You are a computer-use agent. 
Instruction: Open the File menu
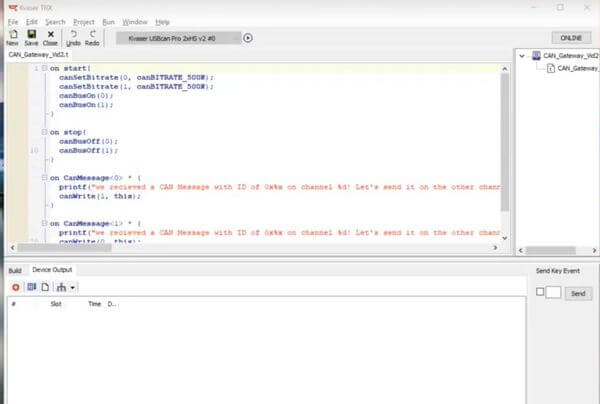pyautogui.click(x=13, y=22)
